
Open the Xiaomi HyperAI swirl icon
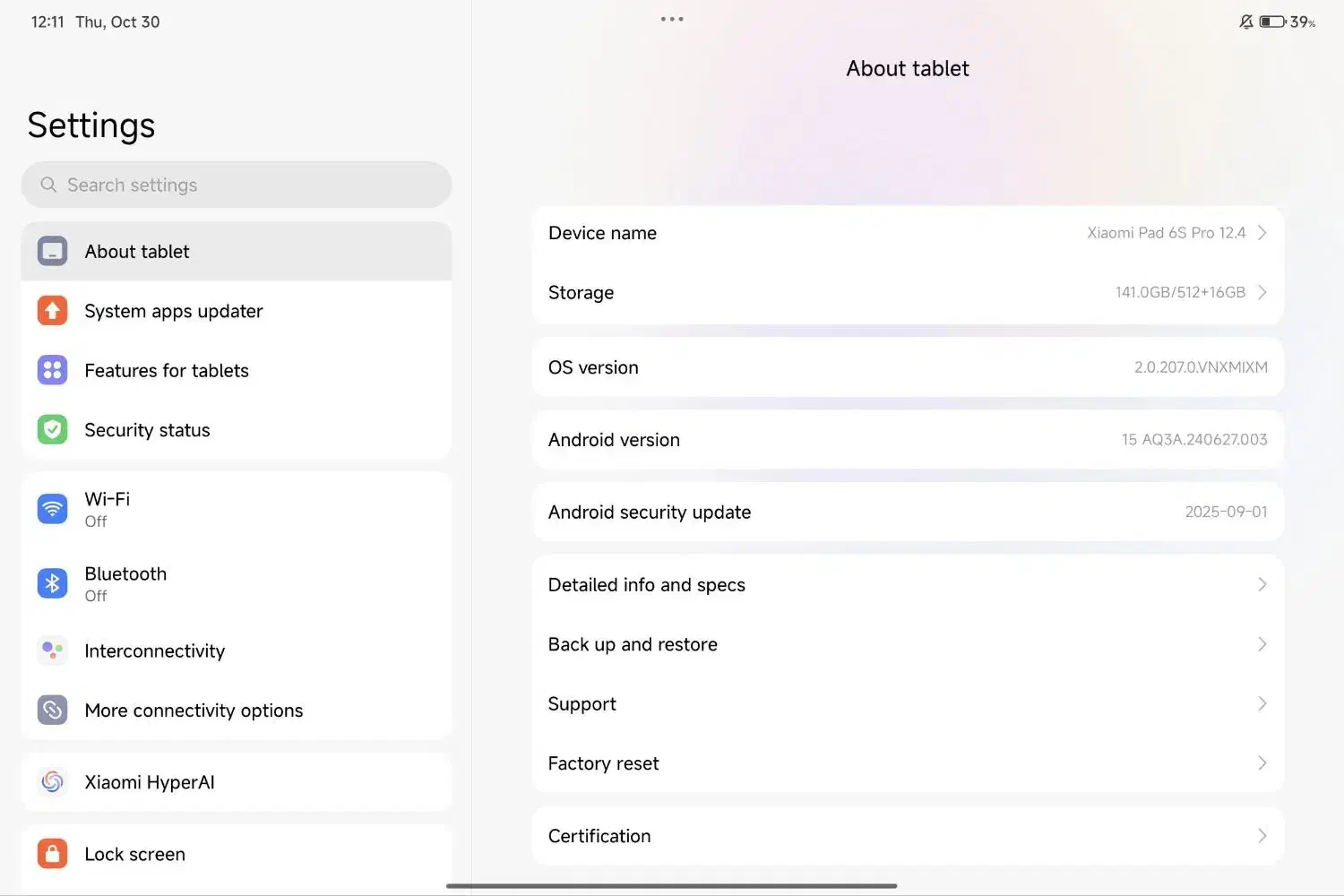[x=52, y=782]
